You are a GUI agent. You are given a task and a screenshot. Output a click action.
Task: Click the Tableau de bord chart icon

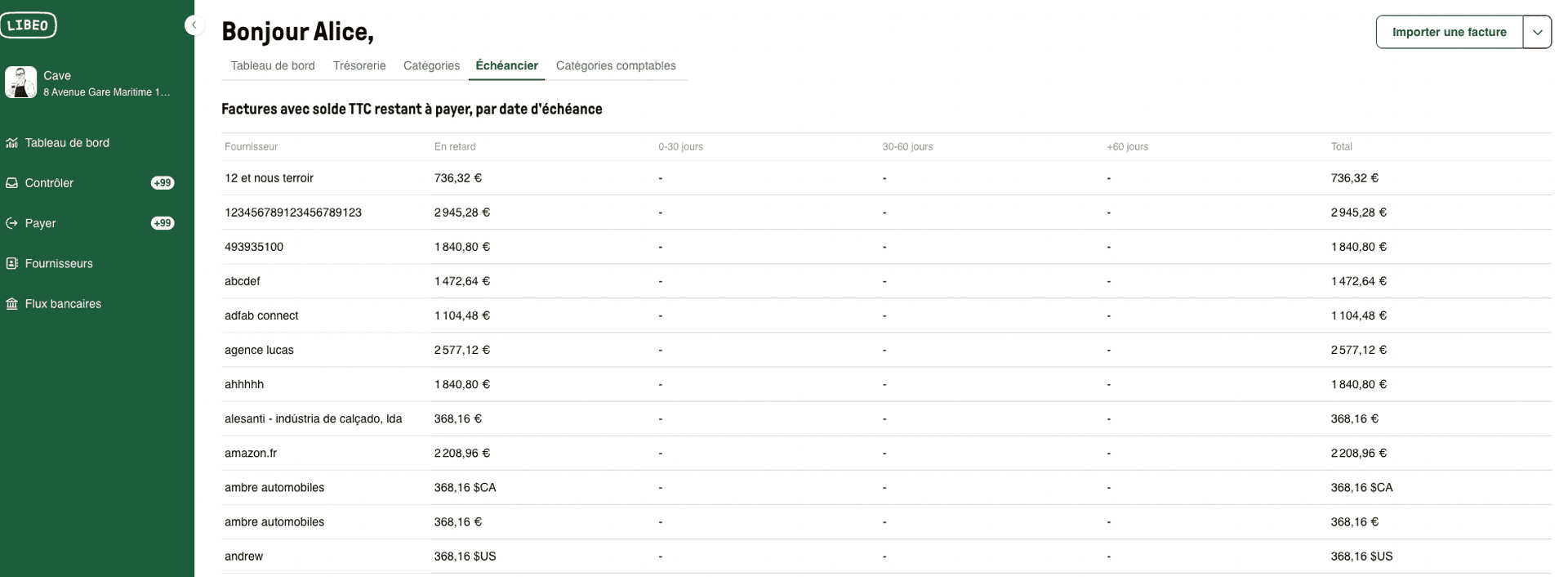(x=11, y=143)
